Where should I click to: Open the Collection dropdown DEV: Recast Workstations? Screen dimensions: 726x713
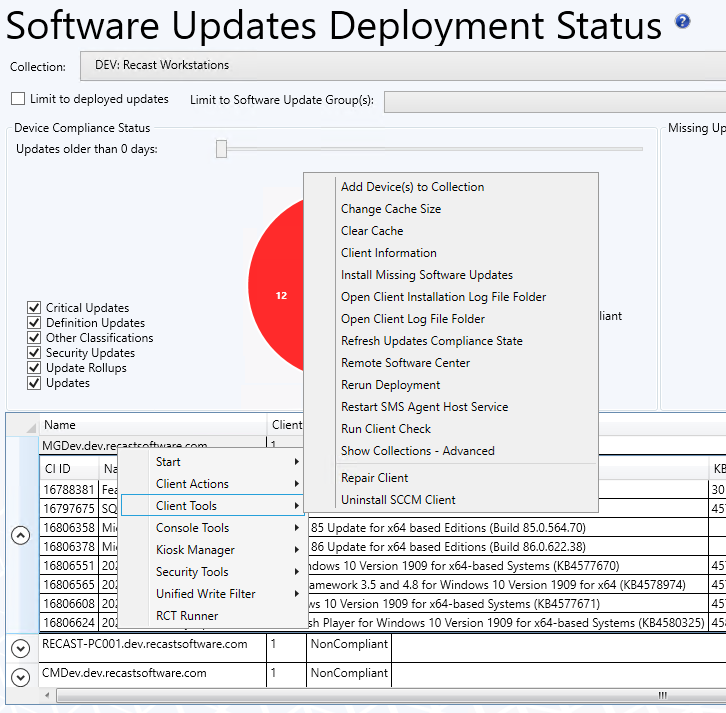coord(403,66)
